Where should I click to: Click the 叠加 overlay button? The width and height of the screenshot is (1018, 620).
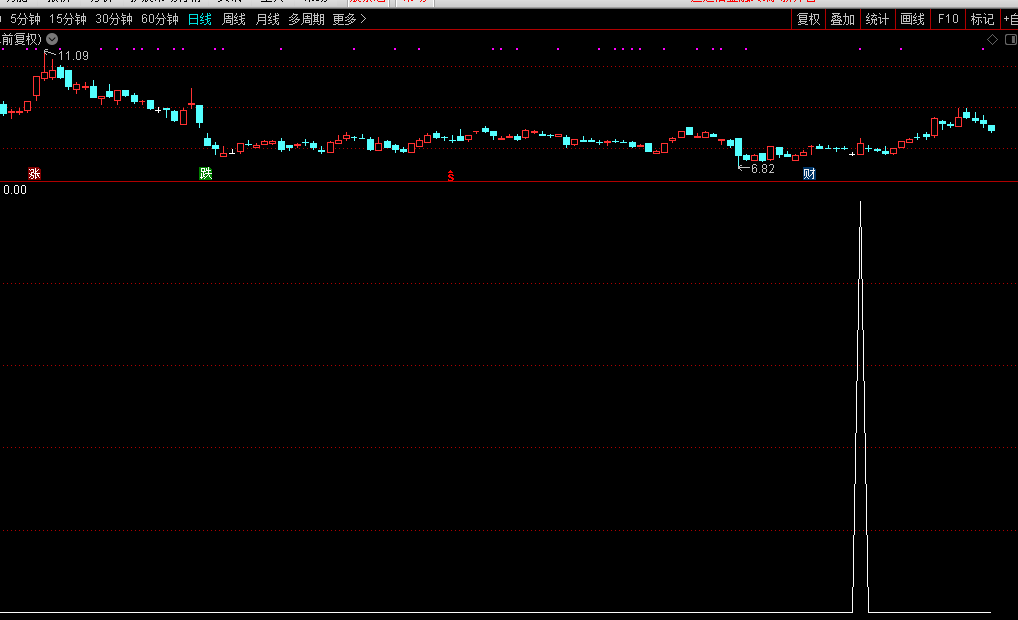(x=842, y=19)
